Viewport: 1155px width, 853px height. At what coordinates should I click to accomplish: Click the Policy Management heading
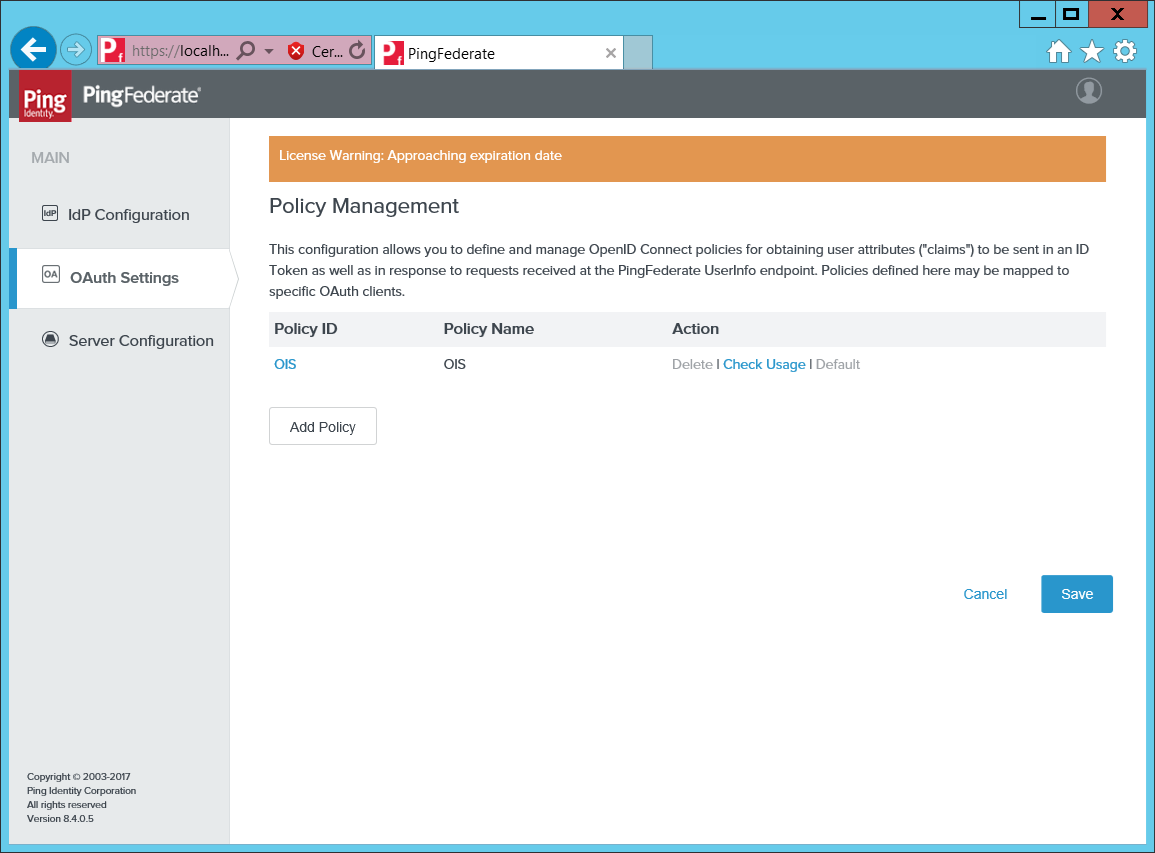(364, 206)
